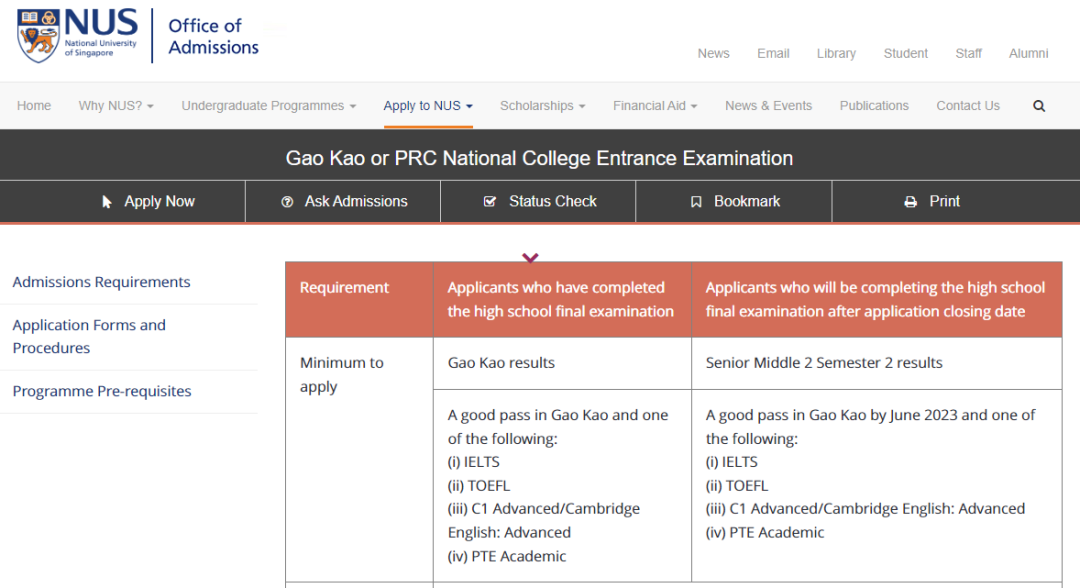Open the Publications menu item
Image resolution: width=1080 pixels, height=588 pixels.
pyautogui.click(x=874, y=106)
